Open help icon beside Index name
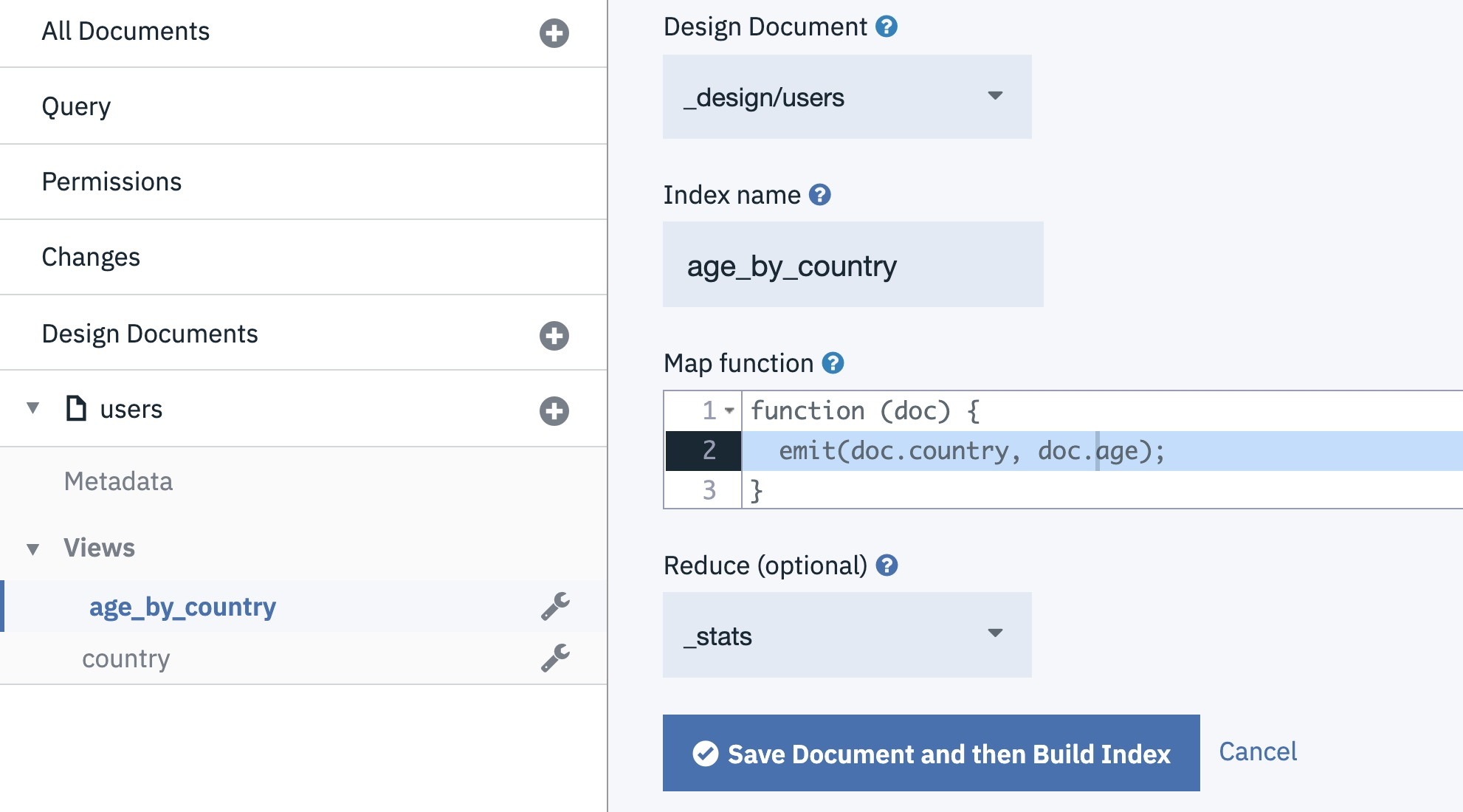Image resolution: width=1463 pixels, height=812 pixels. (819, 195)
